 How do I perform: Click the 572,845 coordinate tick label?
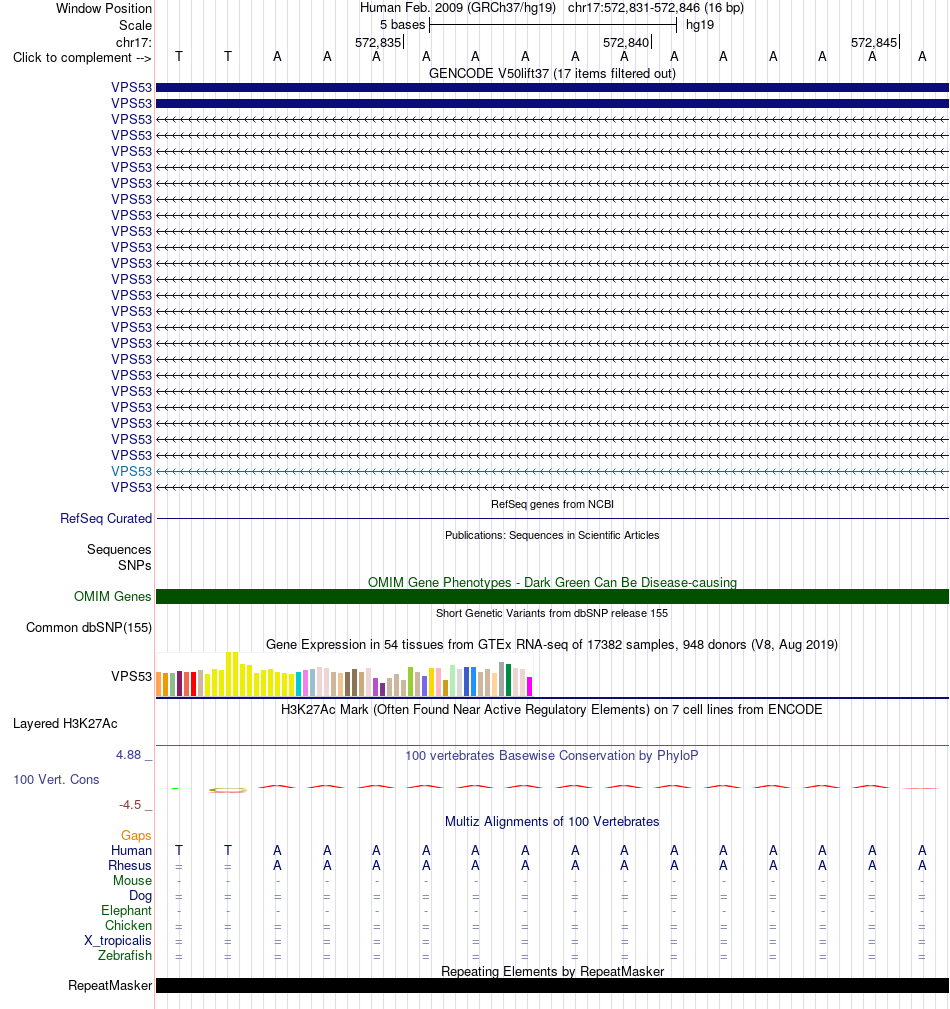click(873, 42)
